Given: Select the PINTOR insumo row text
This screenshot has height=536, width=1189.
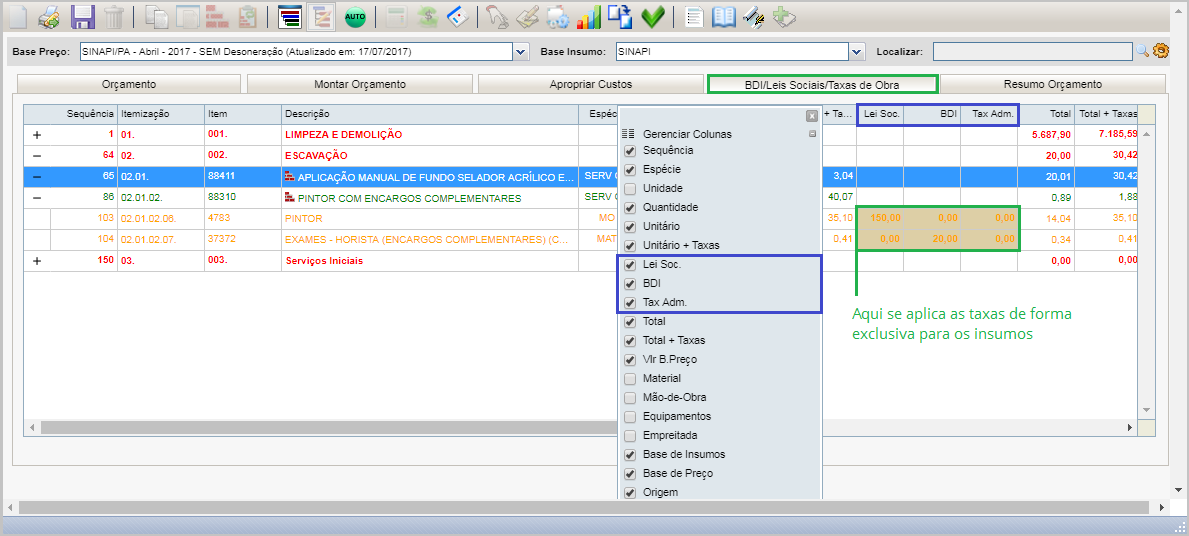Looking at the screenshot, I should (x=303, y=218).
